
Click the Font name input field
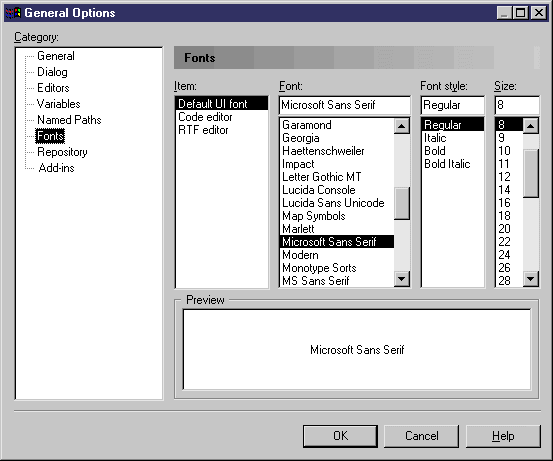(345, 105)
